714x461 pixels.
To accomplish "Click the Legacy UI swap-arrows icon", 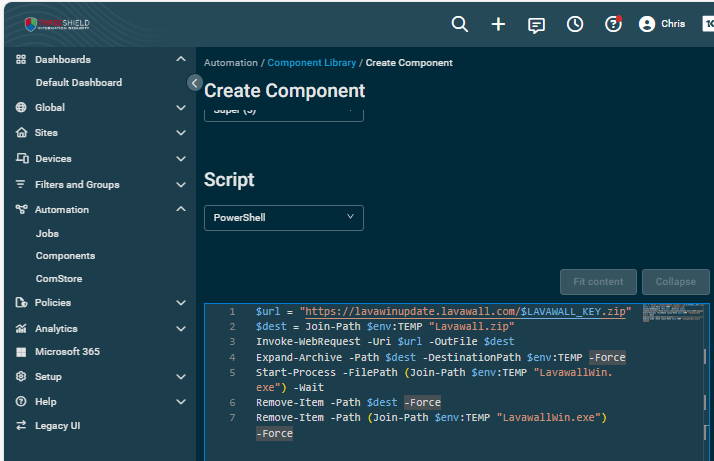I will (21, 425).
